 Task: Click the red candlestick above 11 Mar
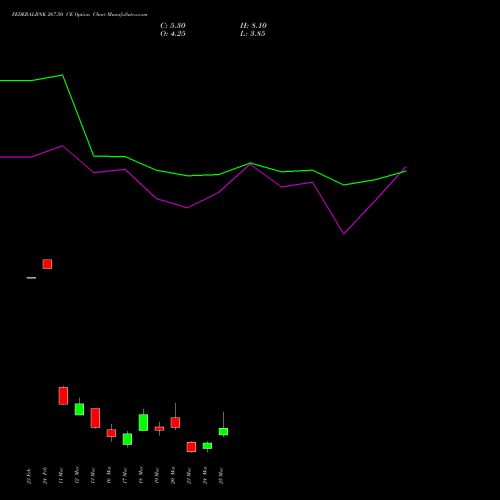click(63, 396)
